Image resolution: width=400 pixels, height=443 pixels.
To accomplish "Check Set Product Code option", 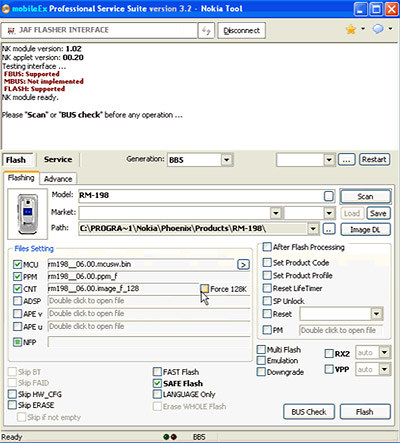I will point(267,262).
